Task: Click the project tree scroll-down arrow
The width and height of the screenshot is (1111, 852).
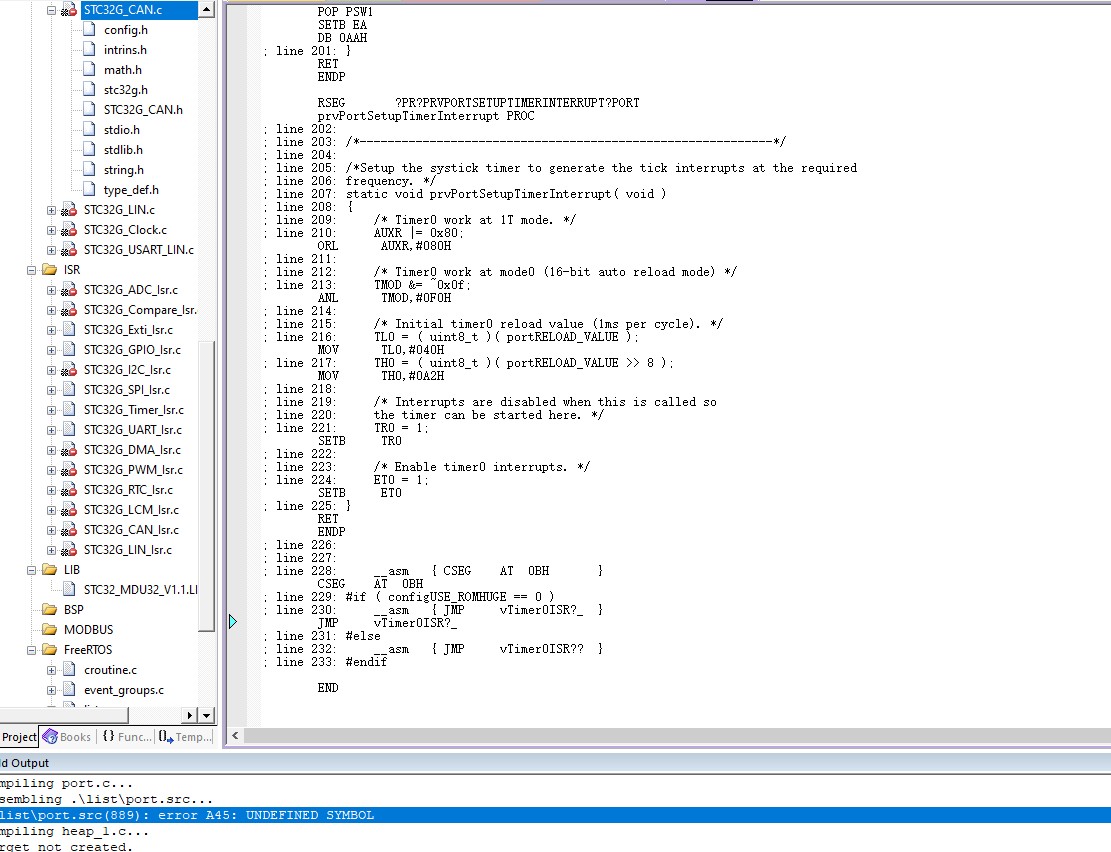Action: (206, 715)
